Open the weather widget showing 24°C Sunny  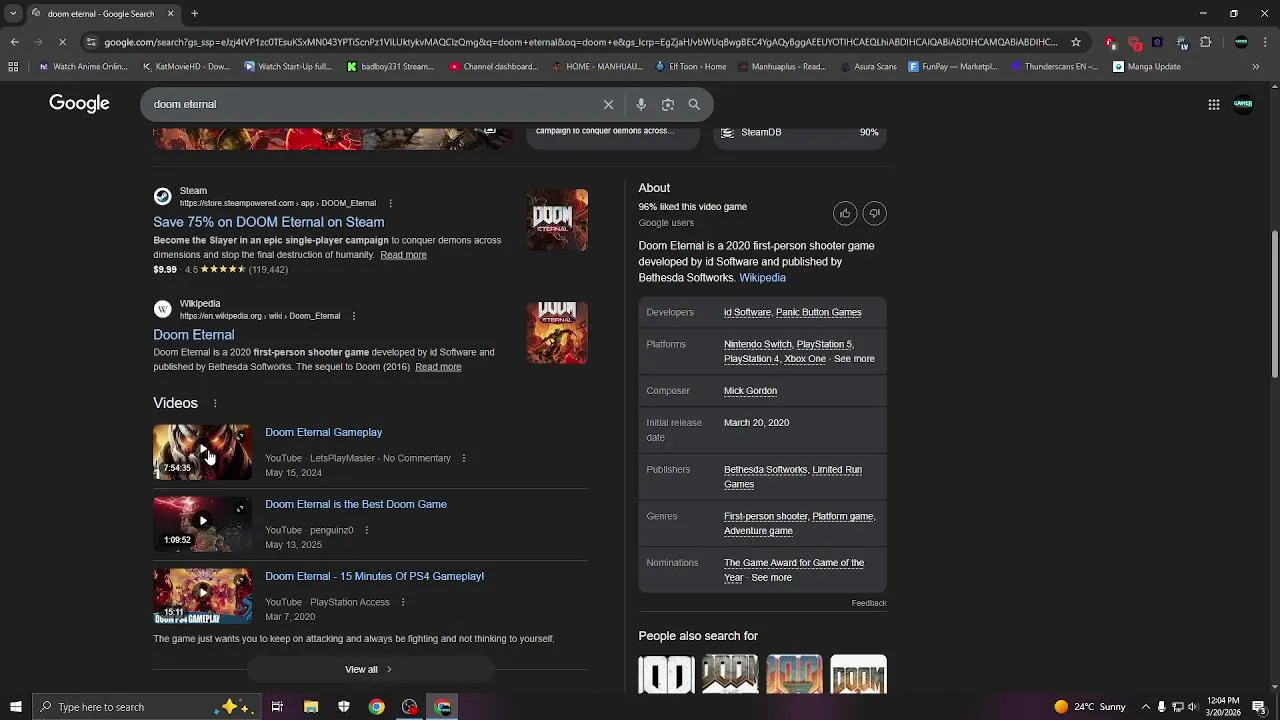pyautogui.click(x=1089, y=707)
